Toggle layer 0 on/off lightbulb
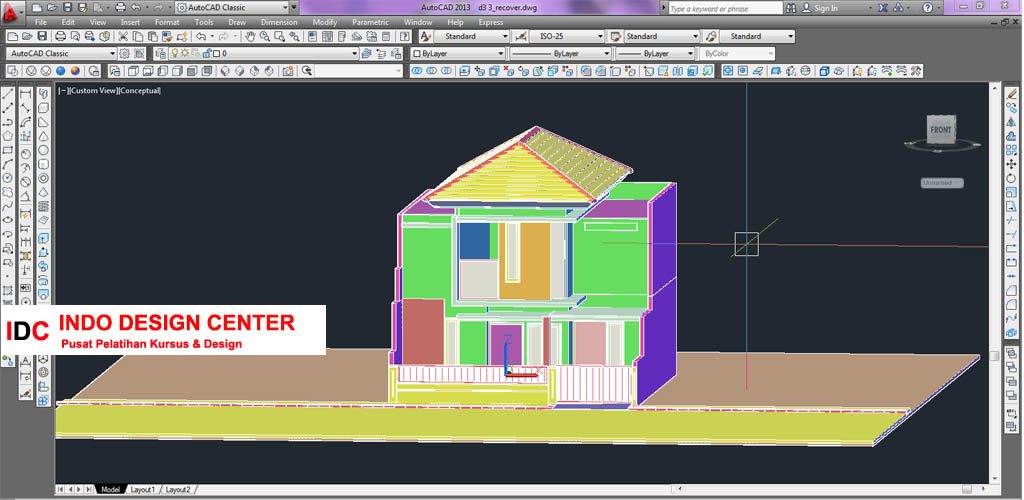Image resolution: width=1024 pixels, height=500 pixels. point(174,54)
